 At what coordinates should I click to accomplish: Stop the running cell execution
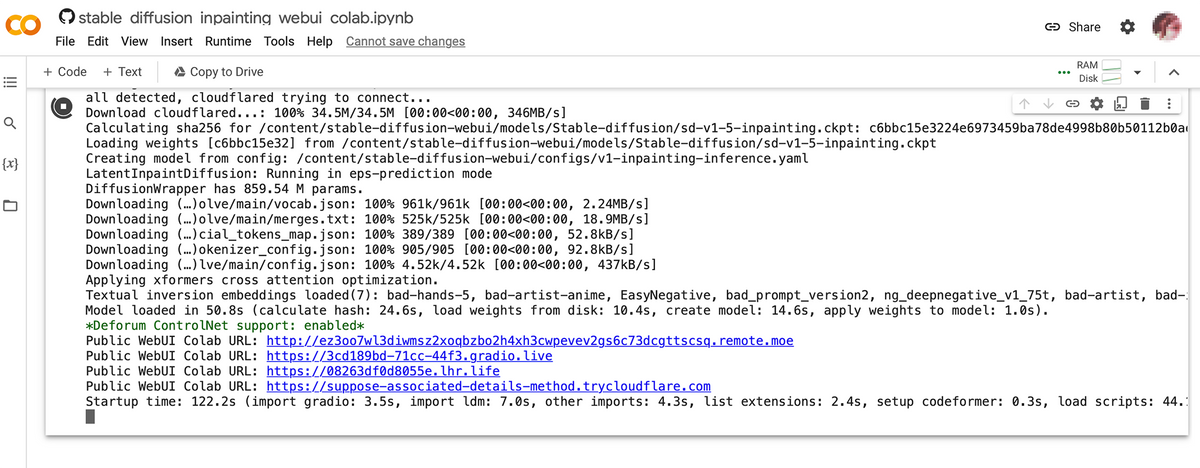(62, 106)
